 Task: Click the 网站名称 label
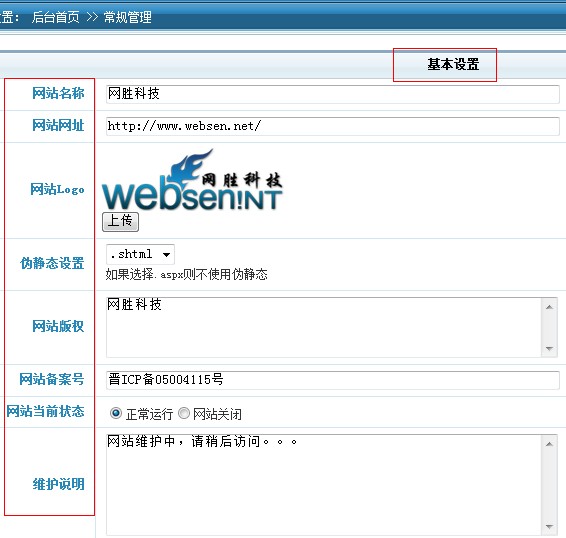pos(58,93)
